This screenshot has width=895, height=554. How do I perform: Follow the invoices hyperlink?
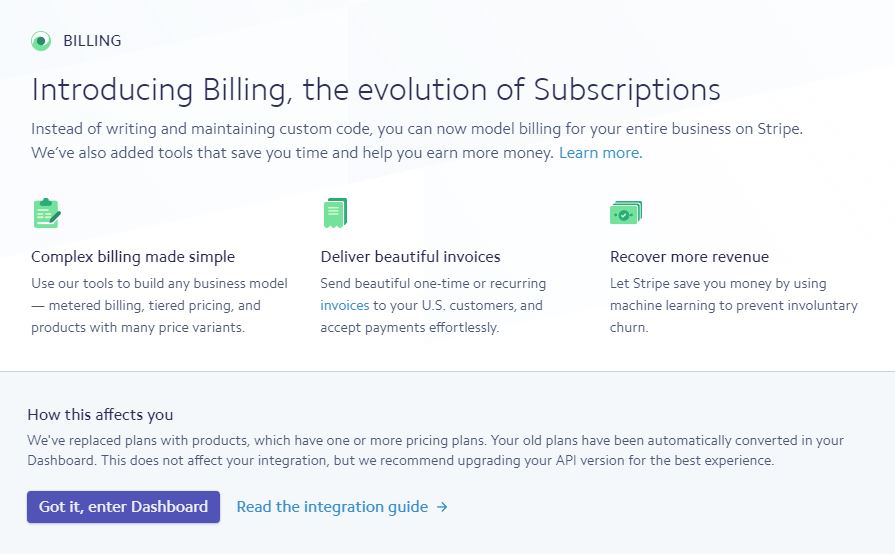(345, 305)
